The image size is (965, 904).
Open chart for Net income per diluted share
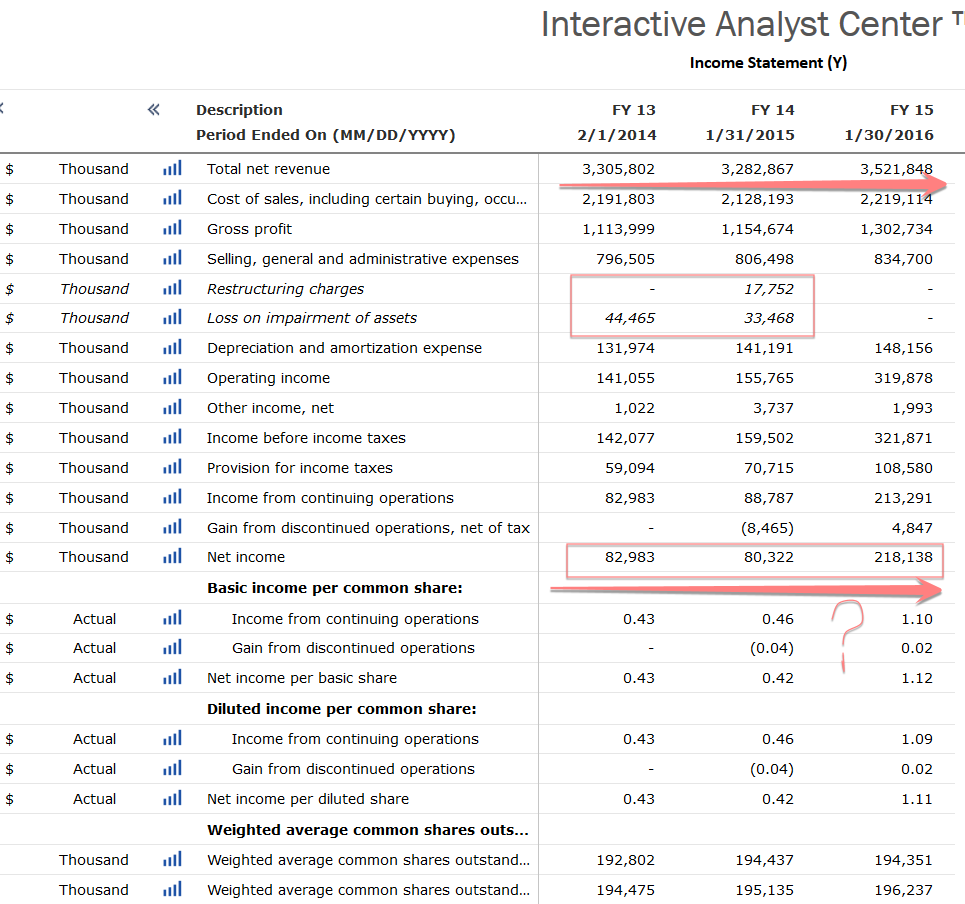(172, 799)
